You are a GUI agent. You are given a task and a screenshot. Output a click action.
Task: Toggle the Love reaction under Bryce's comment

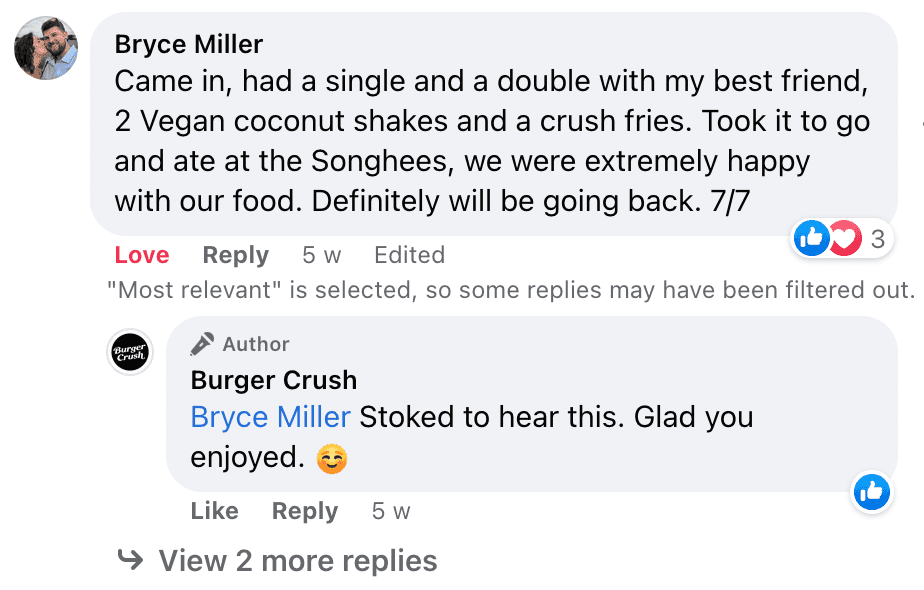point(142,255)
